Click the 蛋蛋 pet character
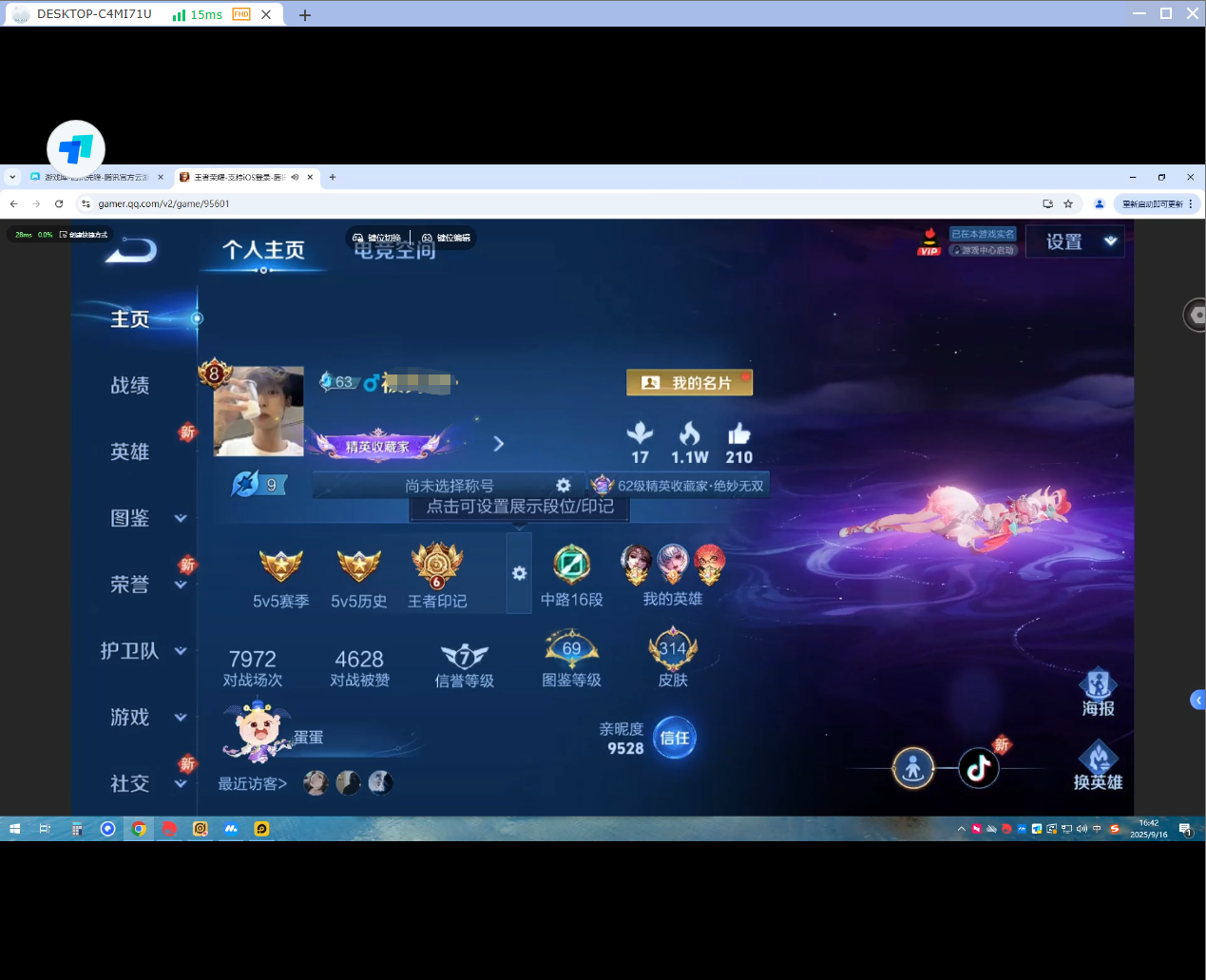The image size is (1206, 980). [257, 732]
